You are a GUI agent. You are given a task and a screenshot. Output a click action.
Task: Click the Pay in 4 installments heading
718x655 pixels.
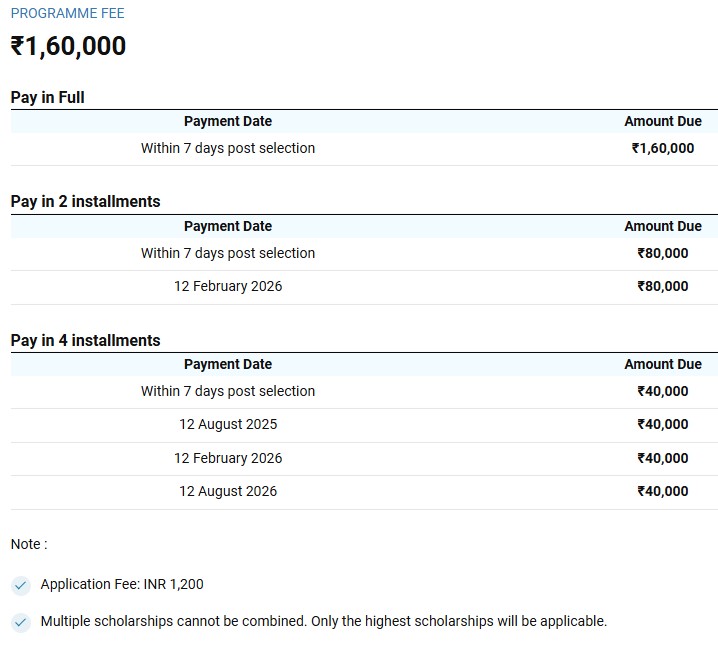(85, 340)
